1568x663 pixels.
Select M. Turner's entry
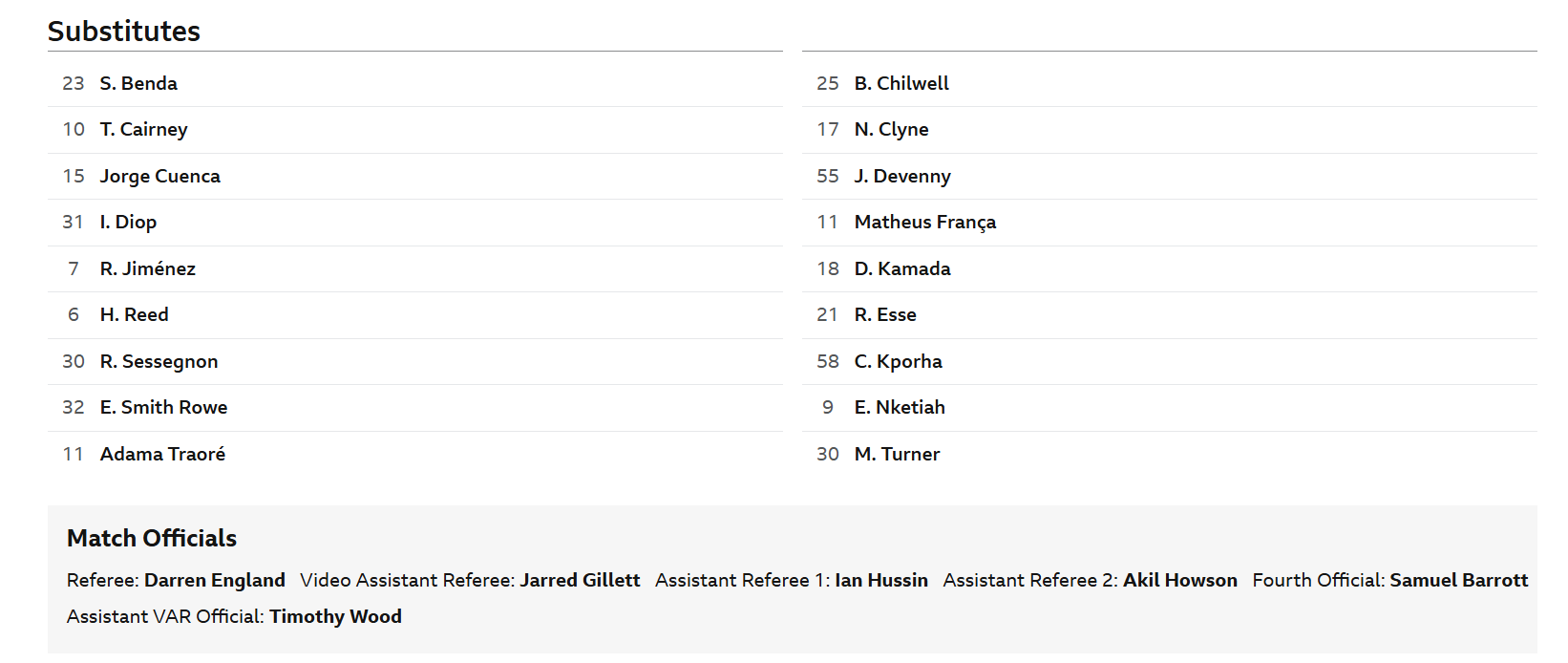[897, 454]
